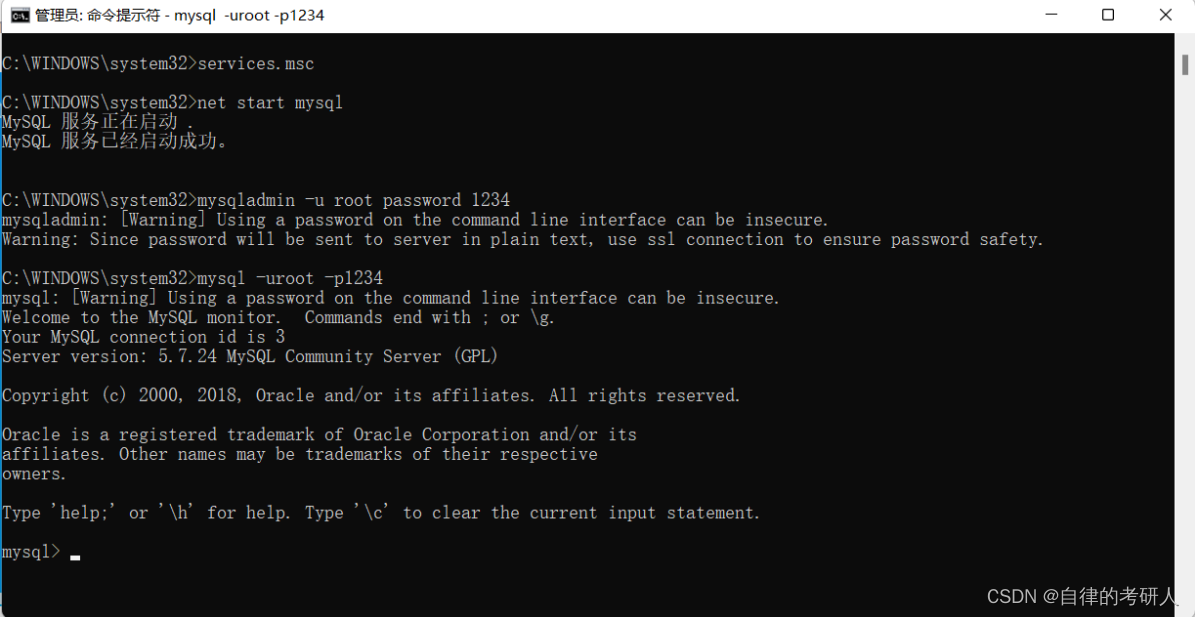Maximize the Command Prompt window

tap(1108, 15)
